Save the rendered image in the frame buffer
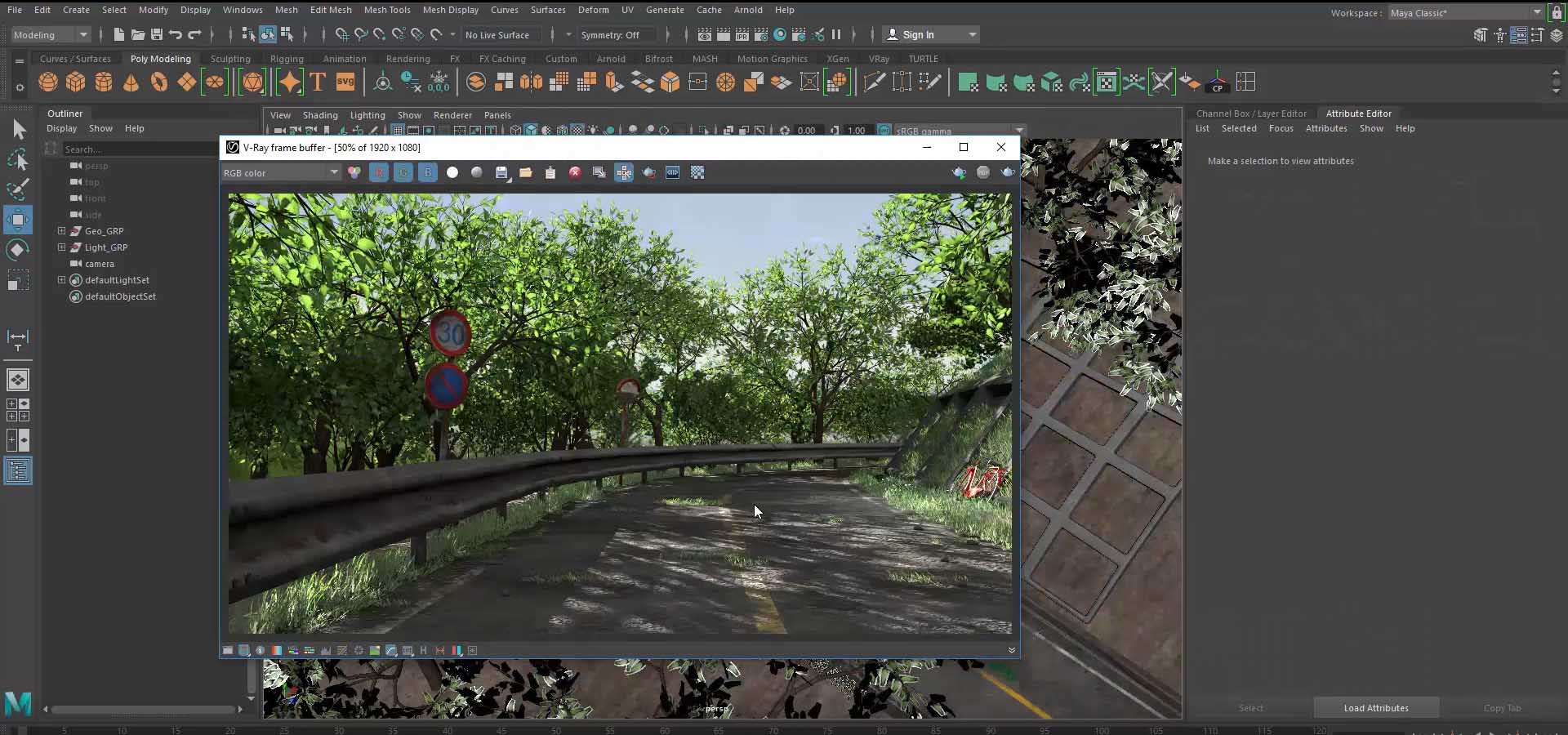This screenshot has height=735, width=1568. [x=501, y=172]
